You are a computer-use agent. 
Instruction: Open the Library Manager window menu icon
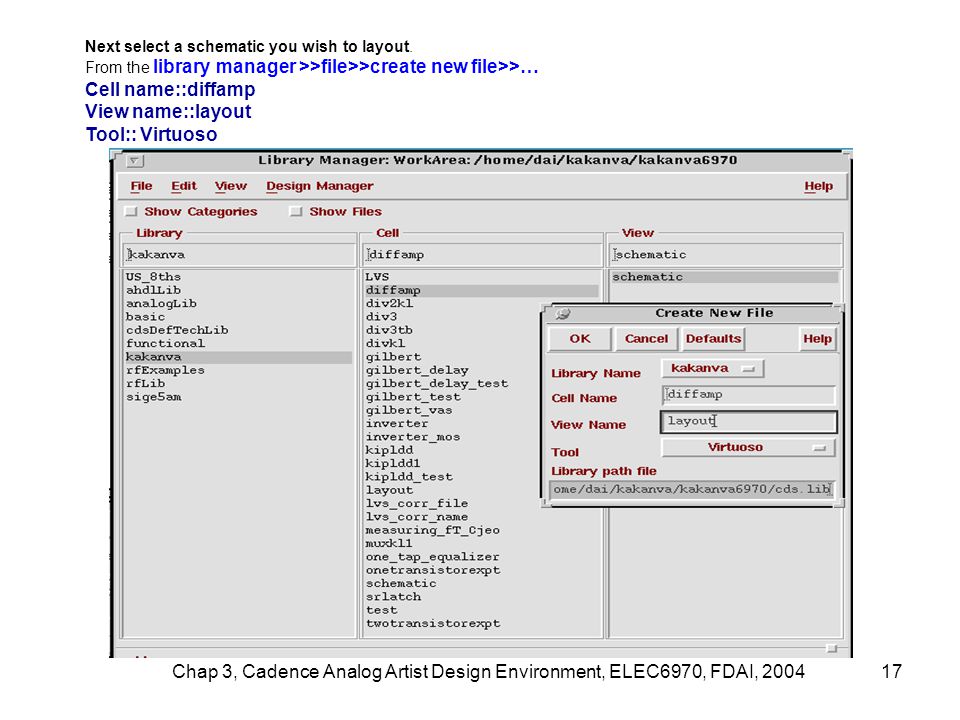tap(135, 161)
